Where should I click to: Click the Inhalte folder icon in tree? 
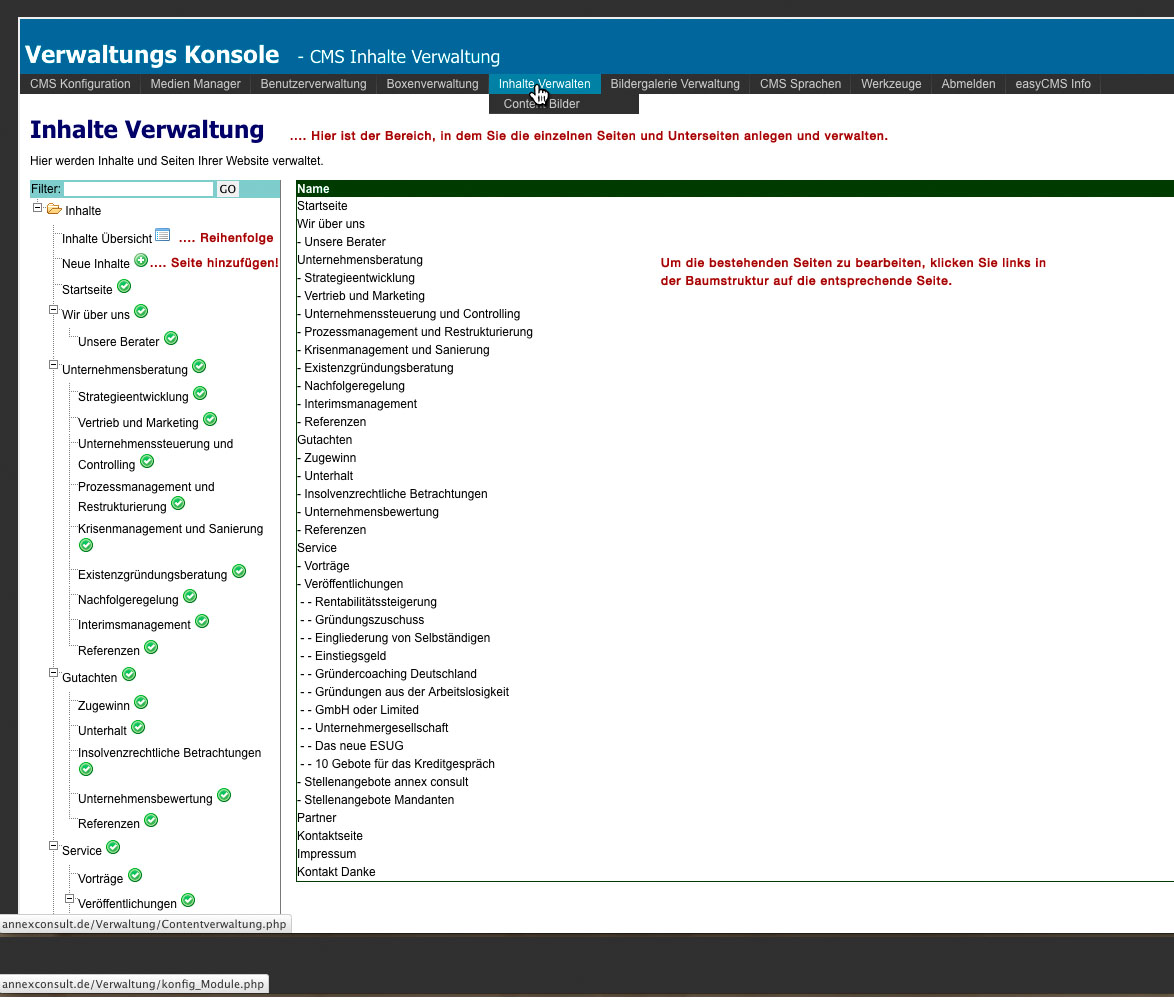pyautogui.click(x=54, y=209)
